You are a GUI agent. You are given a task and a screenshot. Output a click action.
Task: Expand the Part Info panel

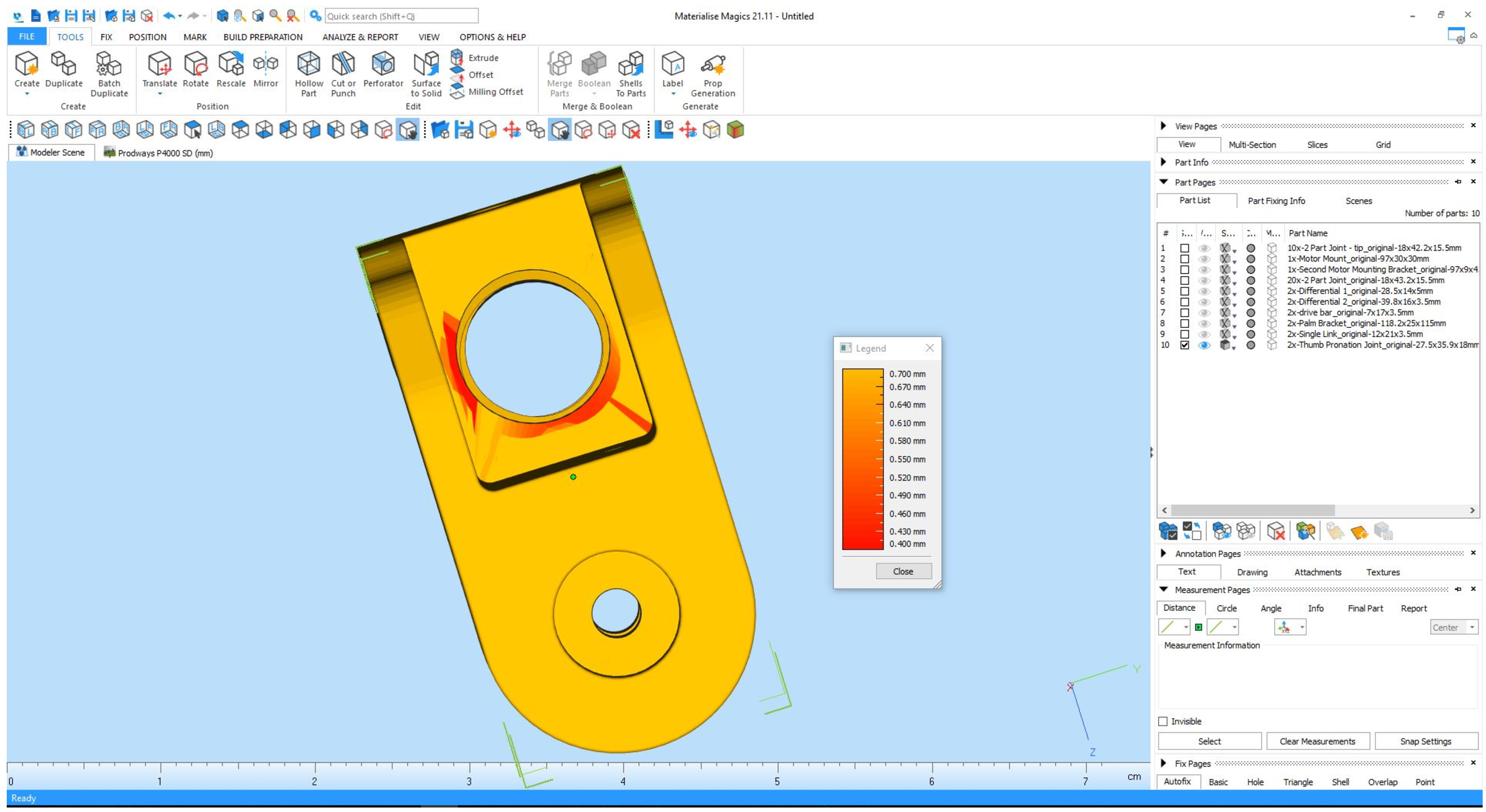pos(1164,162)
